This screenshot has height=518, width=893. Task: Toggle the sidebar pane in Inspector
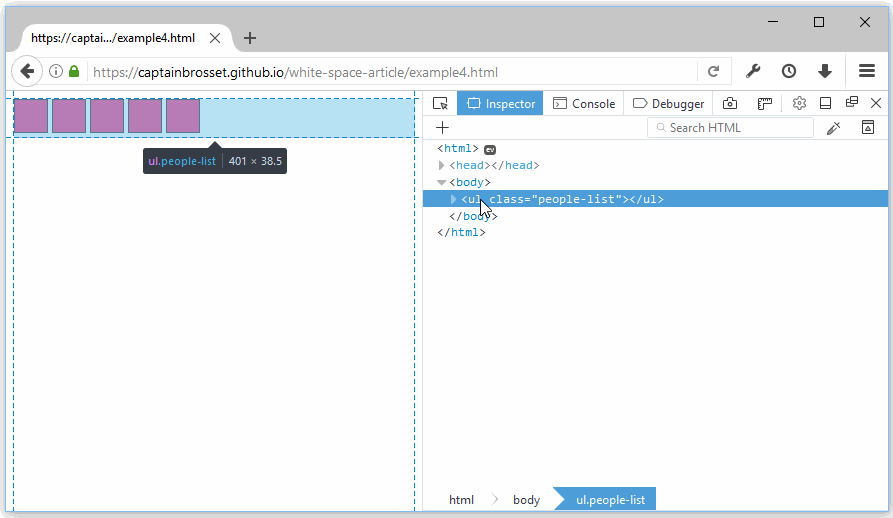coord(868,128)
